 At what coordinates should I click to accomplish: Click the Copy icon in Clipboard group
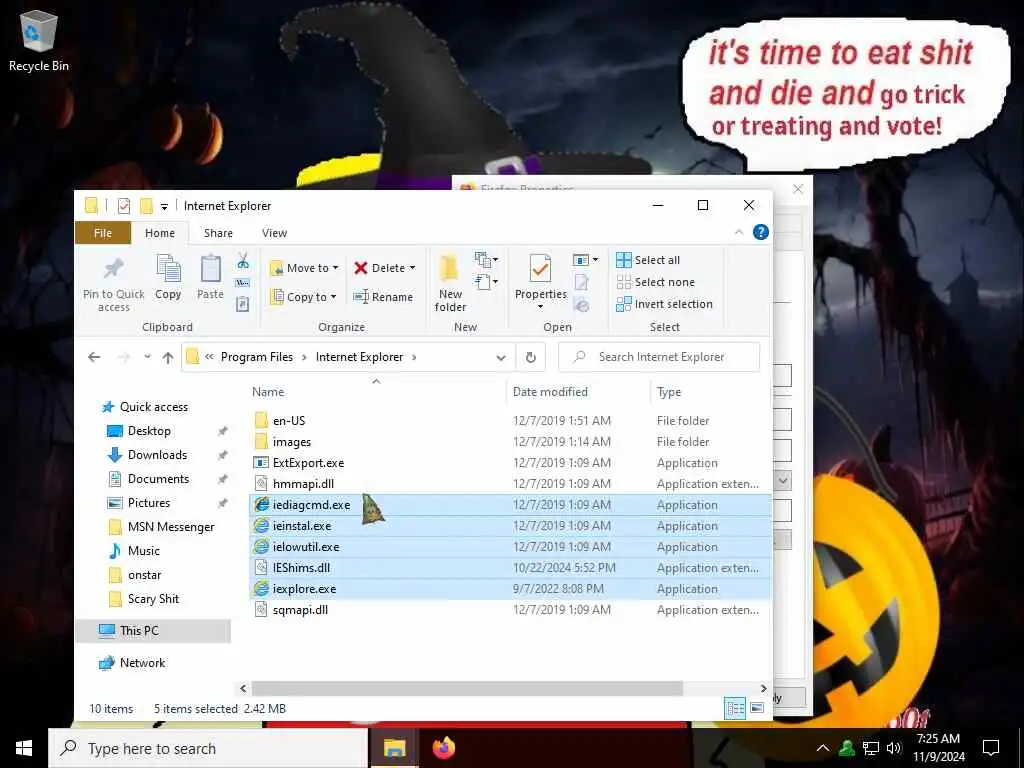tap(168, 268)
